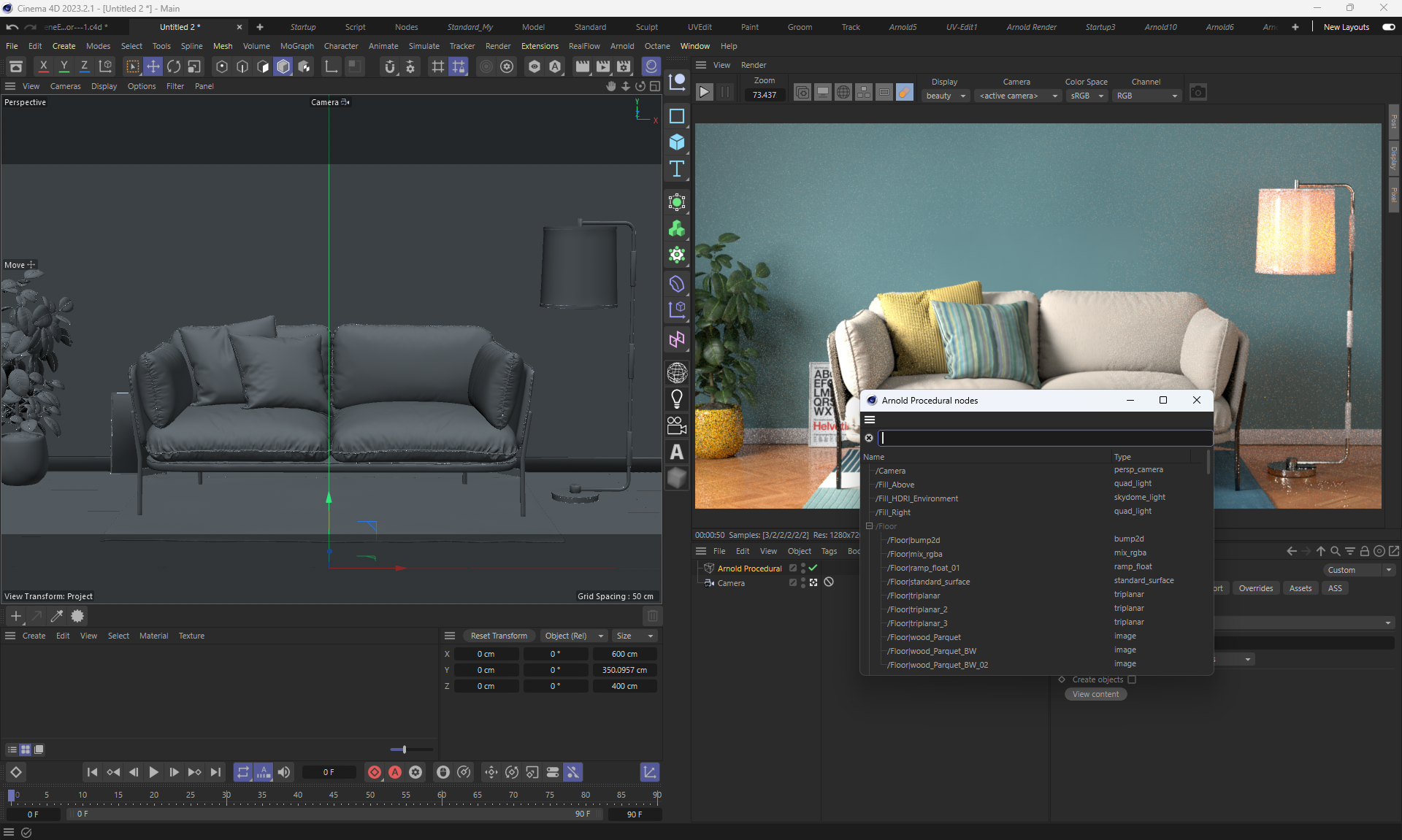Click the Camera object icon in side palette
The width and height of the screenshot is (1402, 840).
tap(677, 425)
